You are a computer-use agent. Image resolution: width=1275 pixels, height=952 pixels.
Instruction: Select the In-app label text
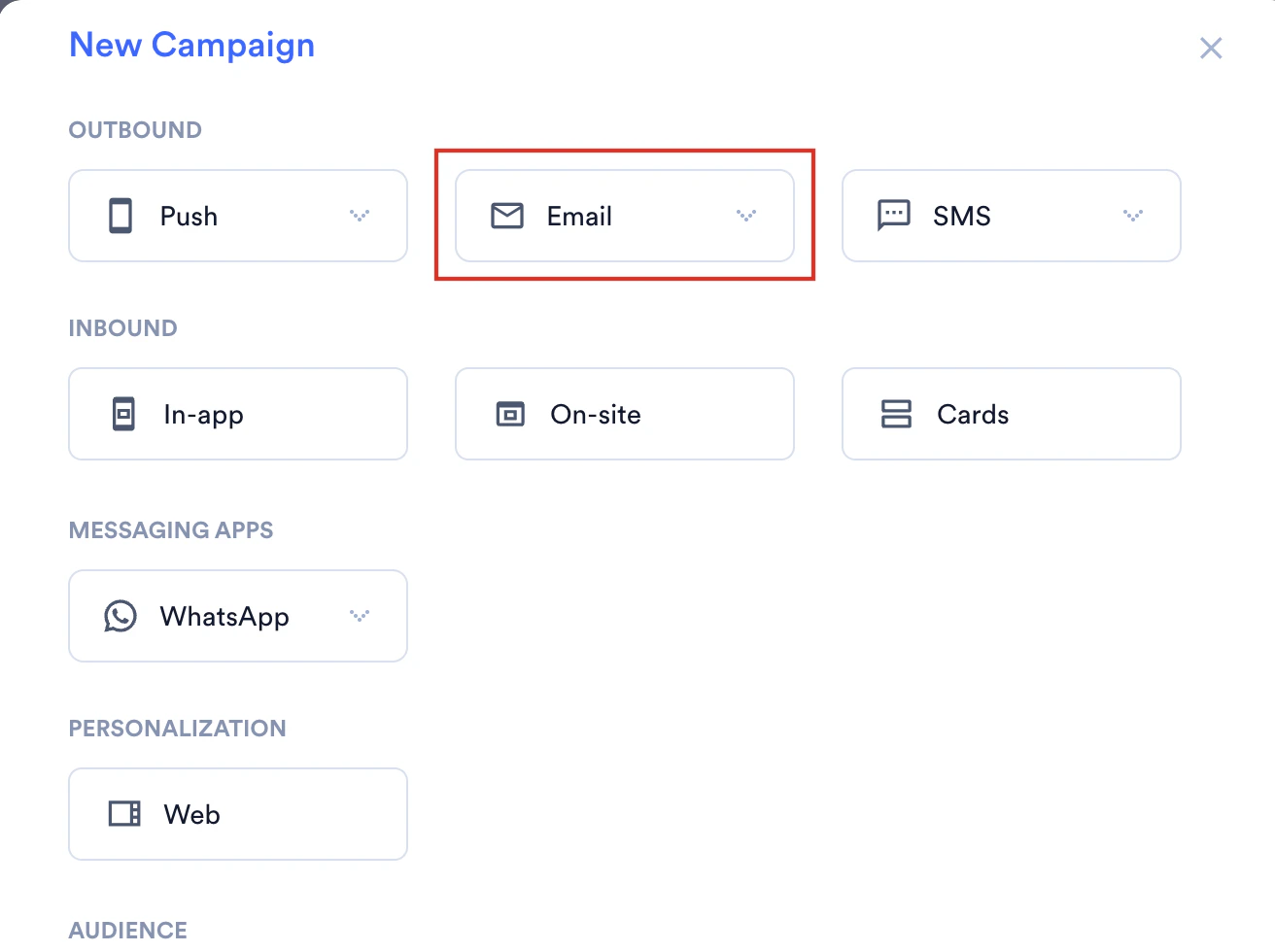point(203,415)
